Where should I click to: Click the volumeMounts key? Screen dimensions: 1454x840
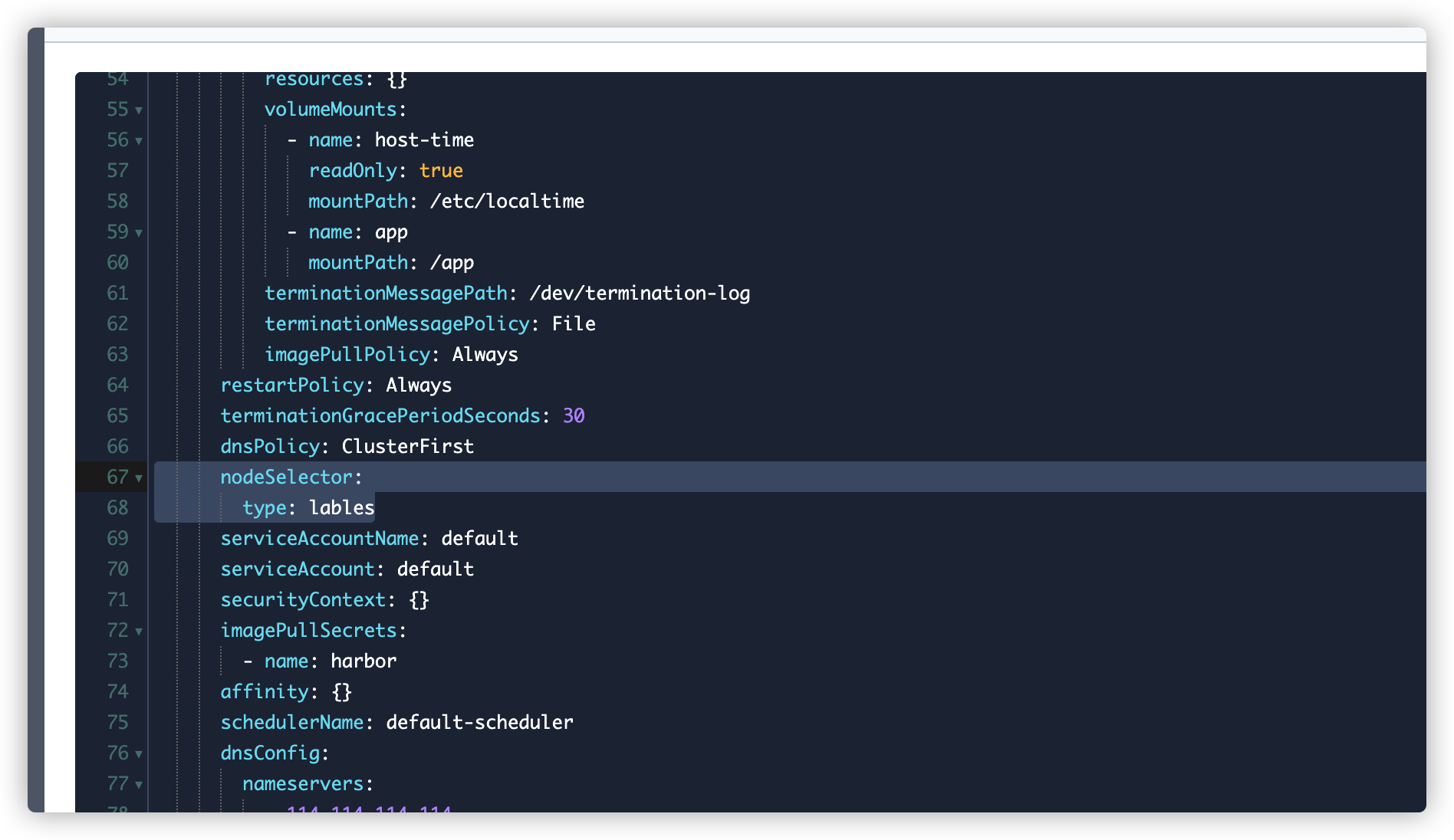331,110
